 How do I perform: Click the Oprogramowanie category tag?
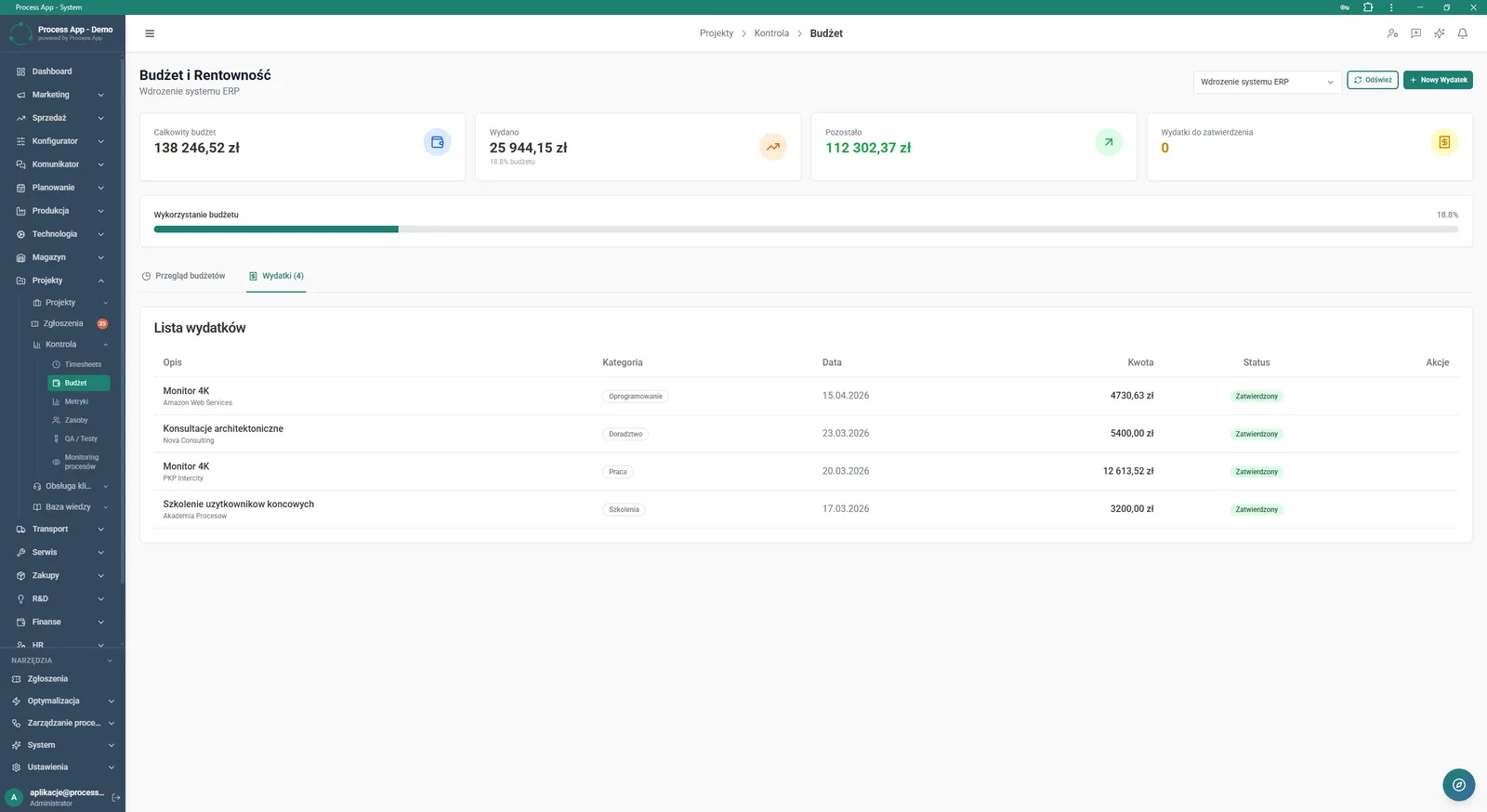click(636, 397)
